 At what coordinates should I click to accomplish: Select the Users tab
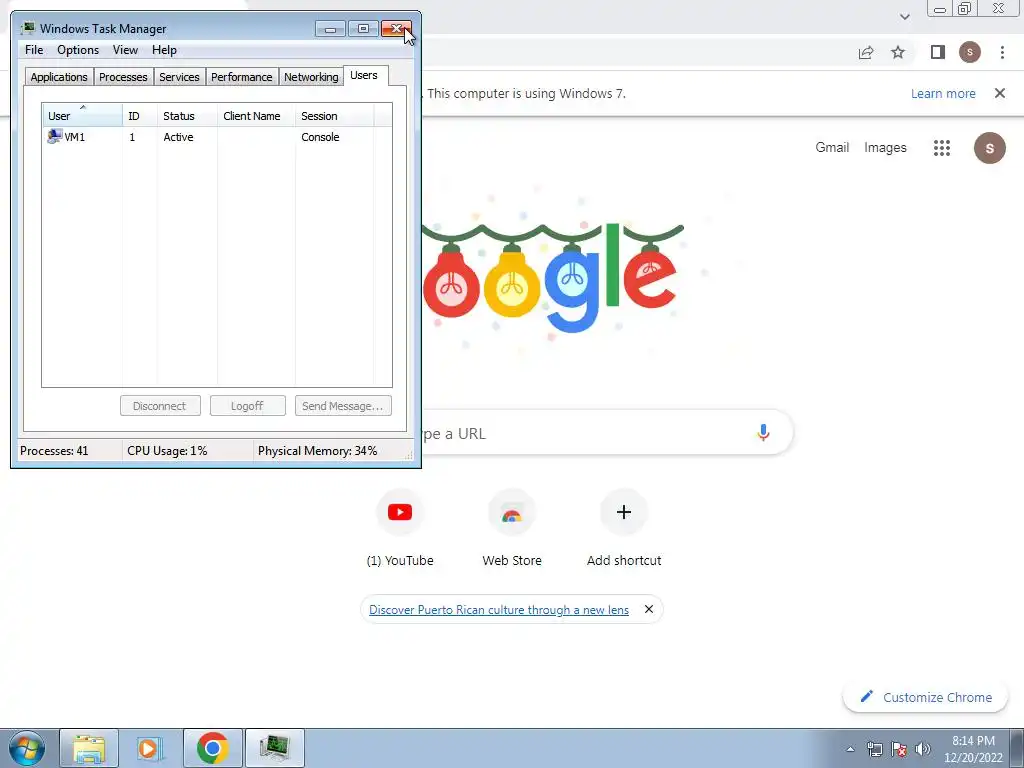[364, 75]
